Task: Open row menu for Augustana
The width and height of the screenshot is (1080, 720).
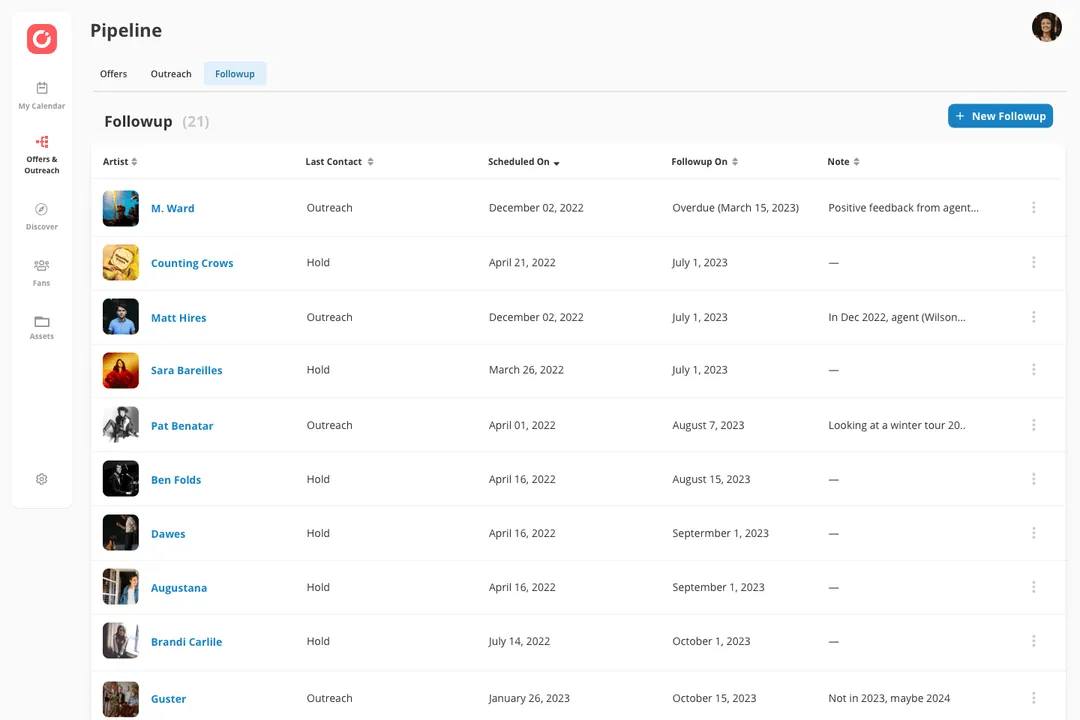Action: (x=1033, y=587)
